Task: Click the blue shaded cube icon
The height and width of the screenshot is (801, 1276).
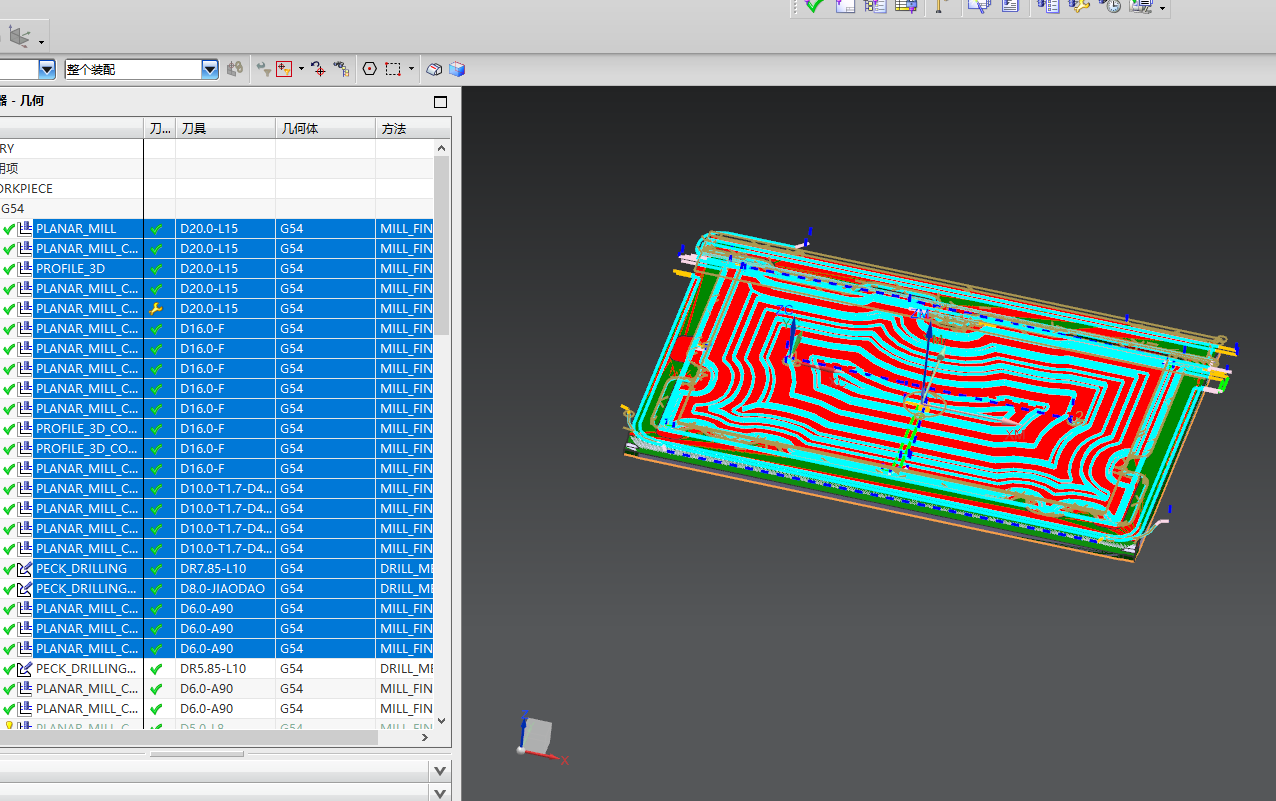Action: 457,69
